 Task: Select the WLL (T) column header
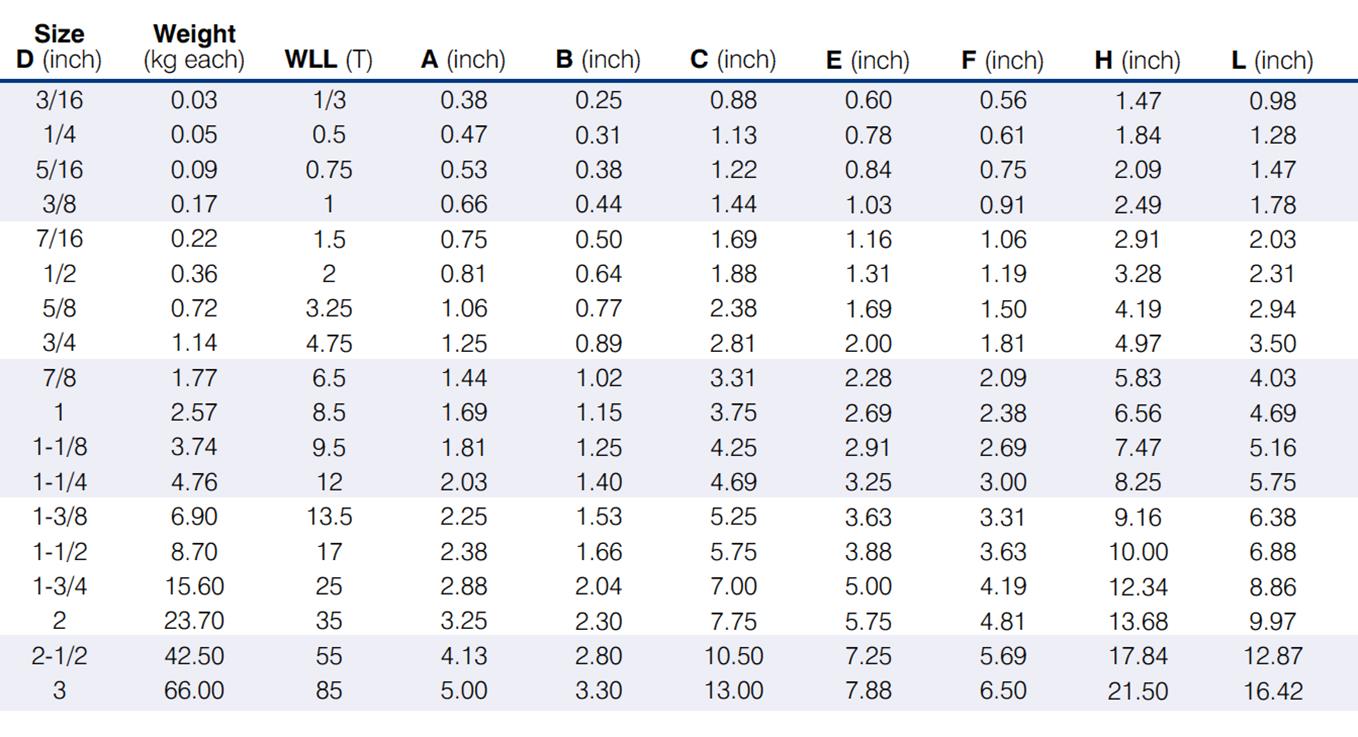click(x=328, y=60)
